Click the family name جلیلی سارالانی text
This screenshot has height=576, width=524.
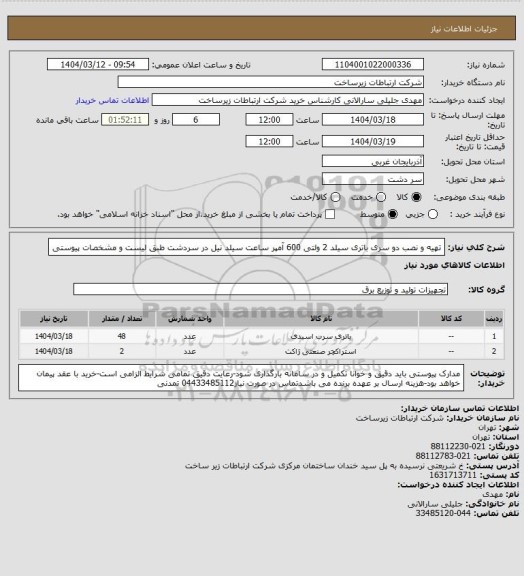pos(435,504)
